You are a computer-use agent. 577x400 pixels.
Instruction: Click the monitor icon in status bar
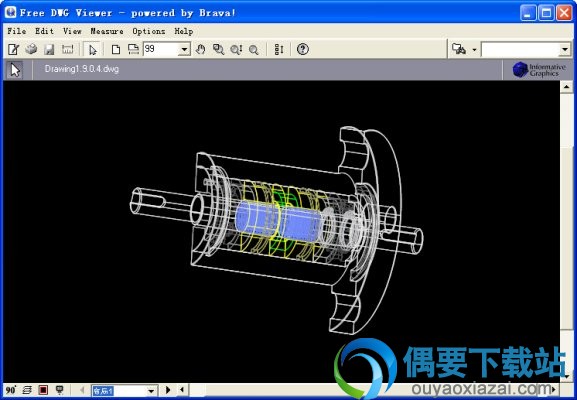click(x=59, y=390)
